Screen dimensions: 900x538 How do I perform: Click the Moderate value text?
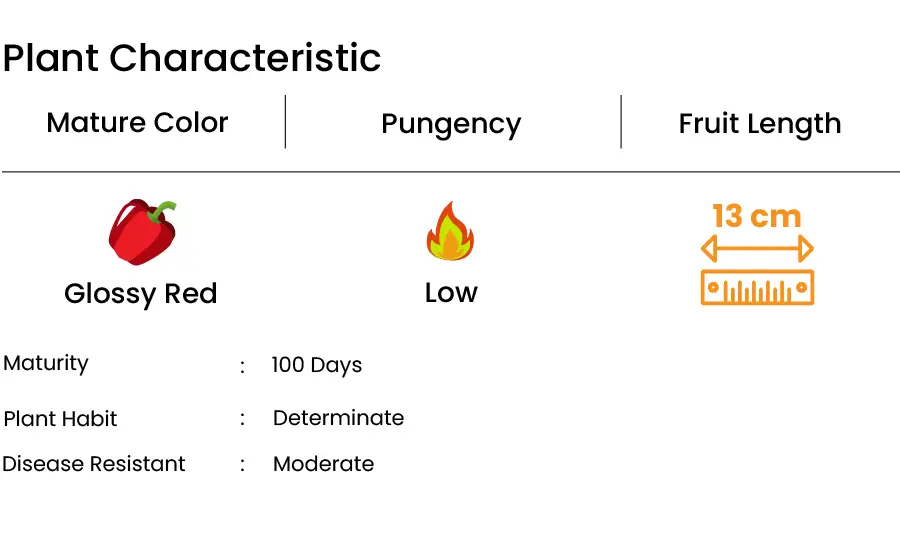point(324,464)
